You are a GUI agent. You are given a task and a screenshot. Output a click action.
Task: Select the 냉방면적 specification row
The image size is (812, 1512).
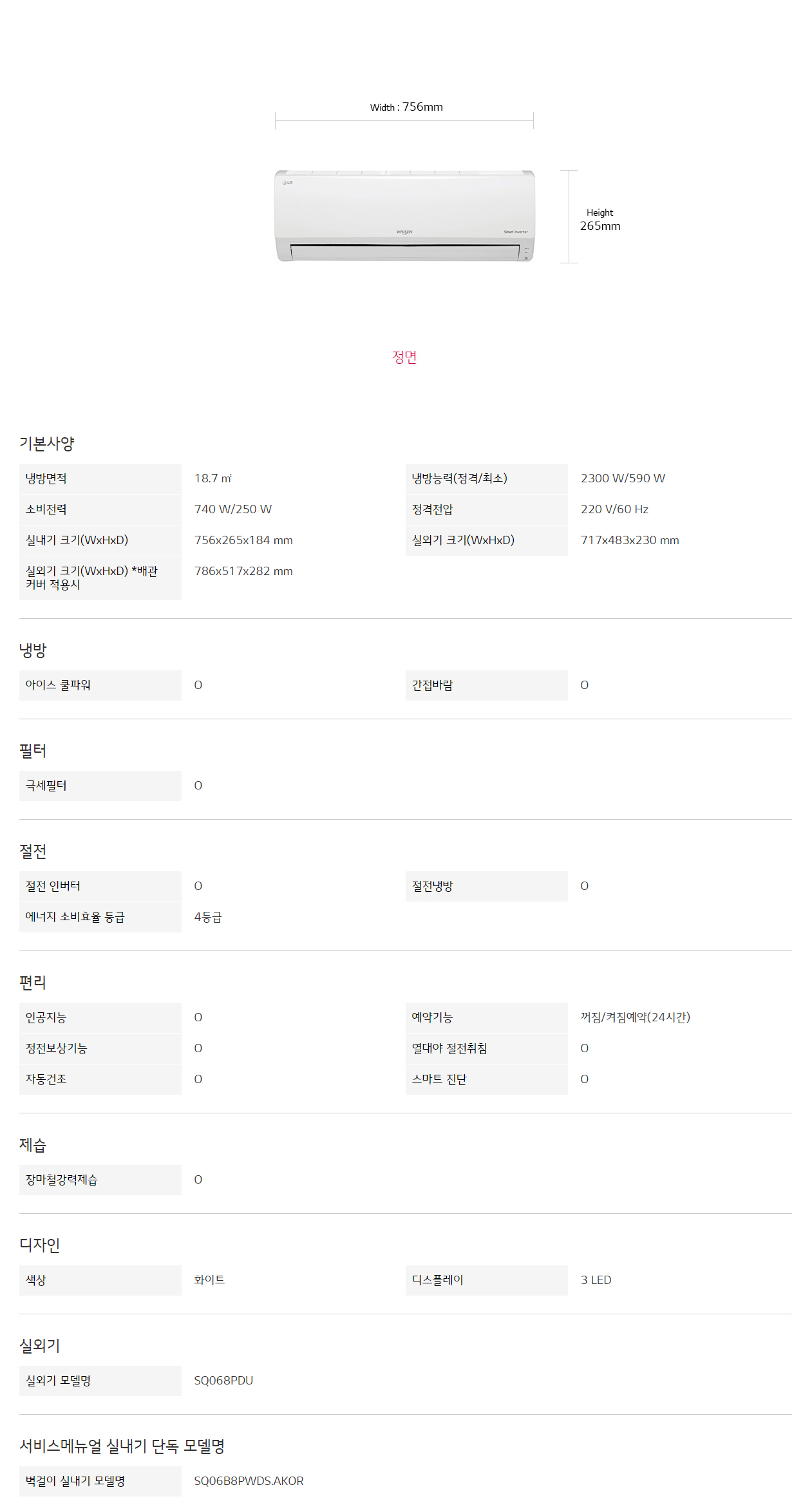tap(212, 478)
